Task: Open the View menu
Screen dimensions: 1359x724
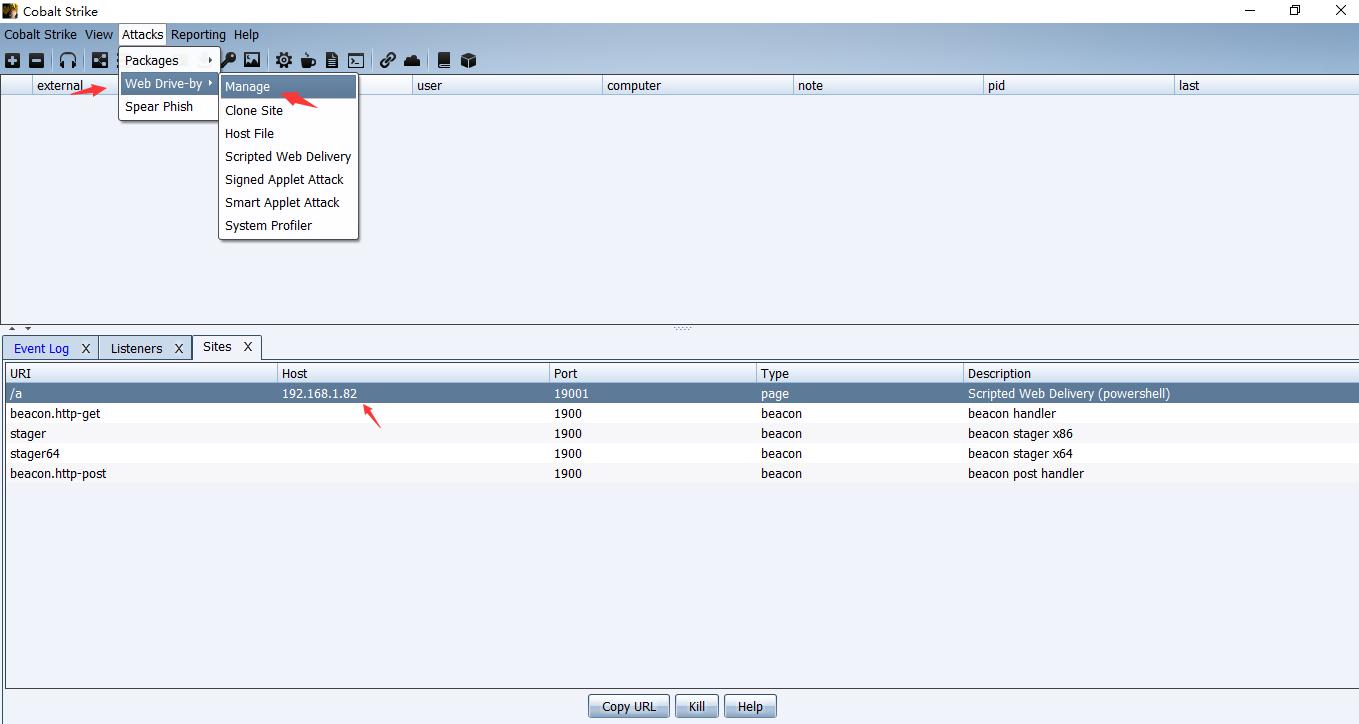Action: (x=99, y=34)
